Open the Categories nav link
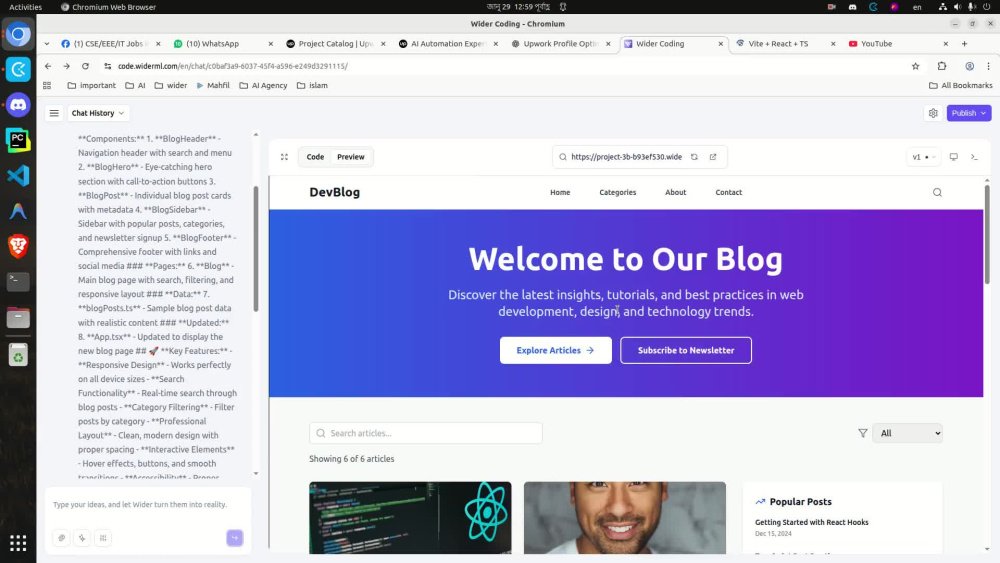Screen dimensions: 1000x563 (x=617, y=192)
